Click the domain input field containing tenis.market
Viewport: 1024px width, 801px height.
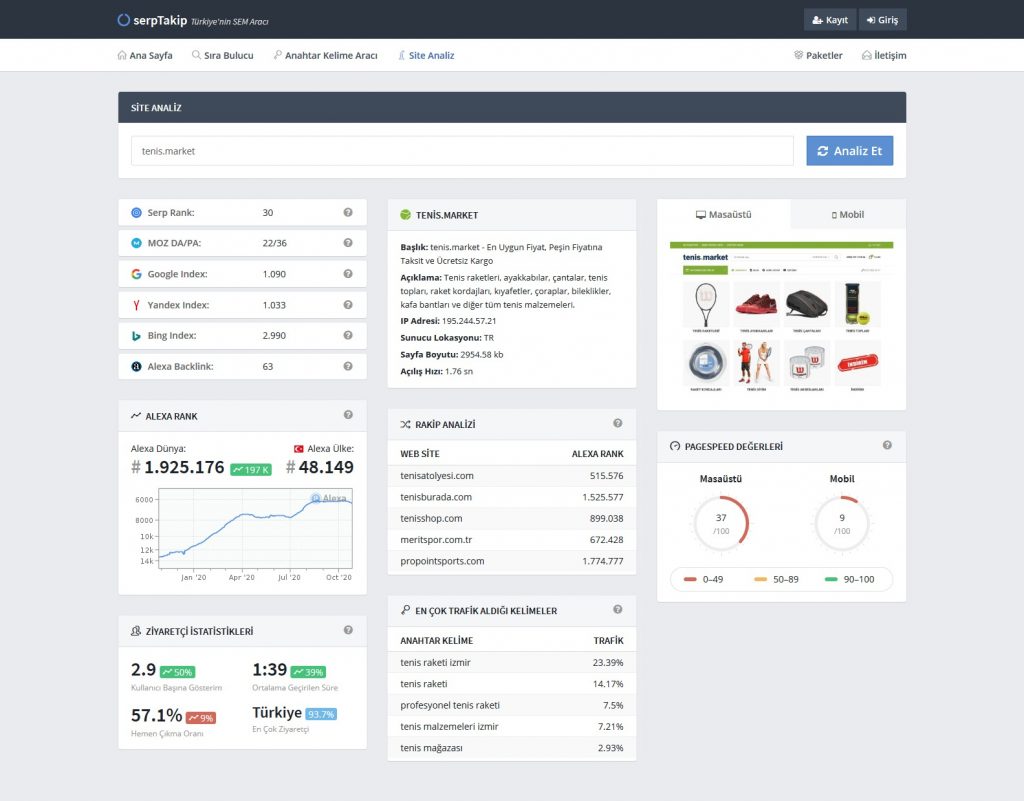tap(462, 151)
